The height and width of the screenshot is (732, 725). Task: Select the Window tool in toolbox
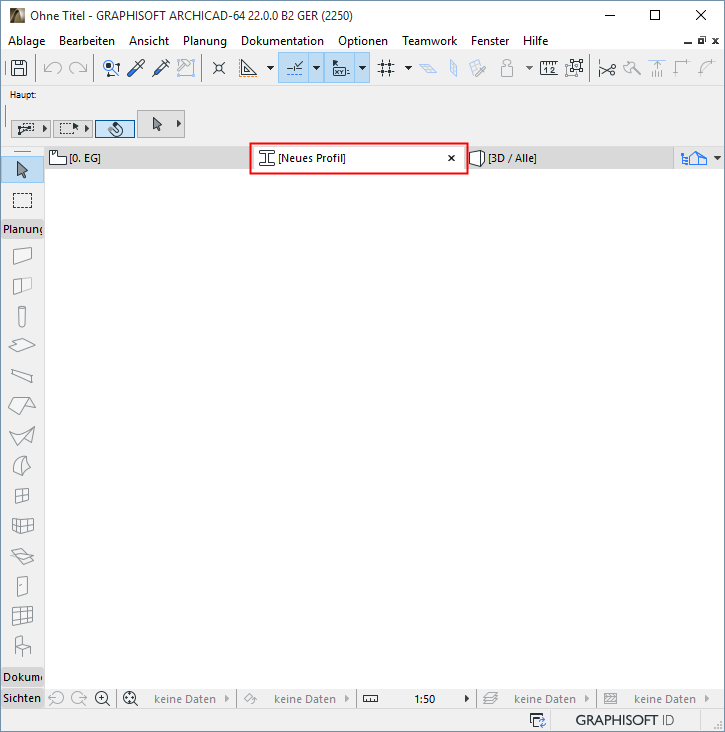[22, 495]
